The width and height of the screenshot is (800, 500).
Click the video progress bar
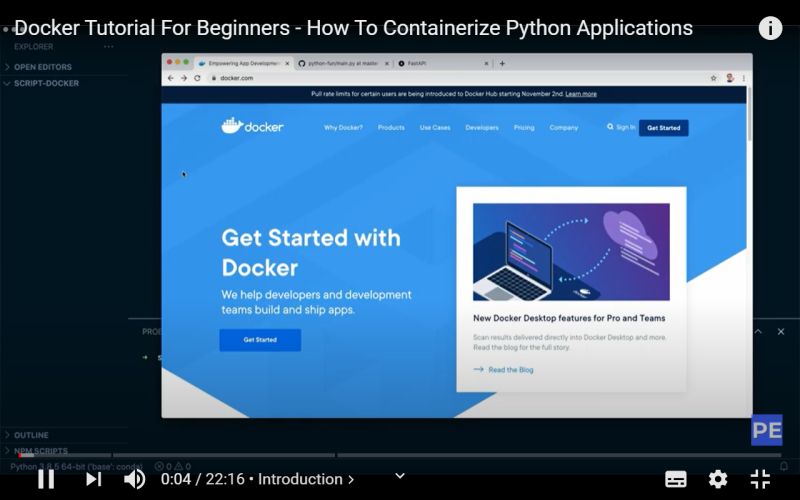point(400,455)
